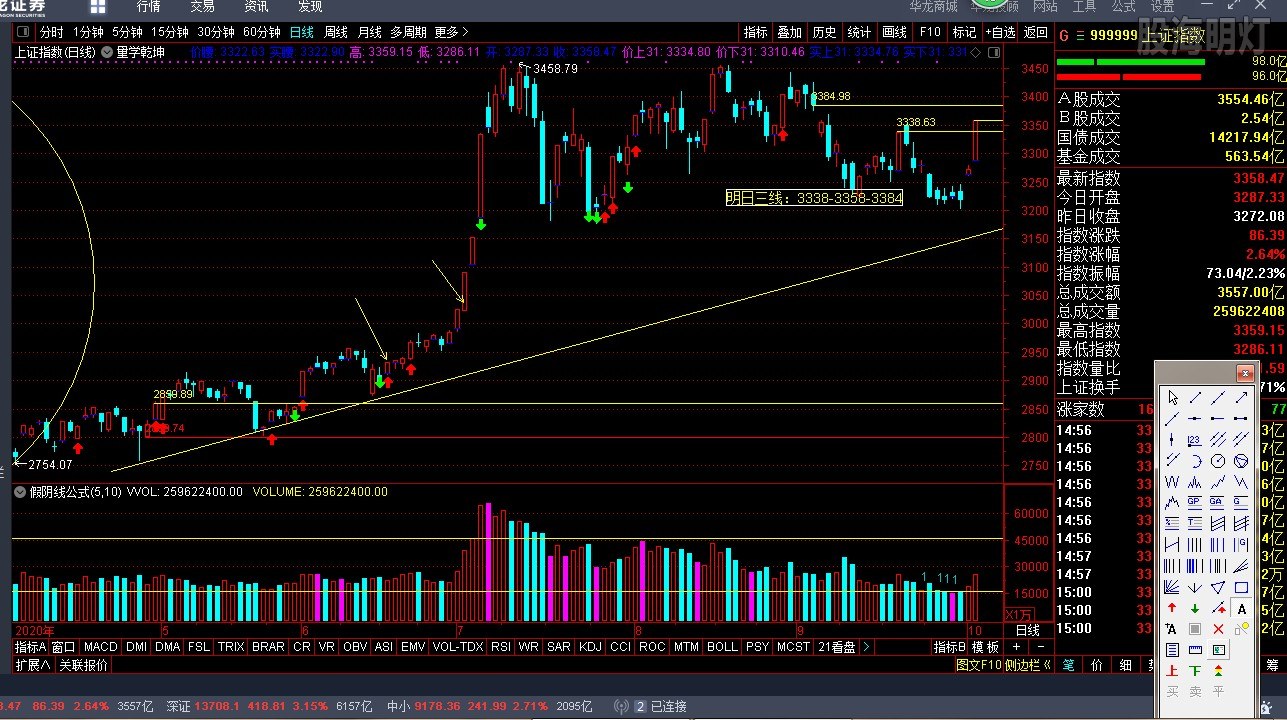The width and height of the screenshot is (1287, 720).
Task: Select the measuring ruler tool
Action: (x=1195, y=650)
